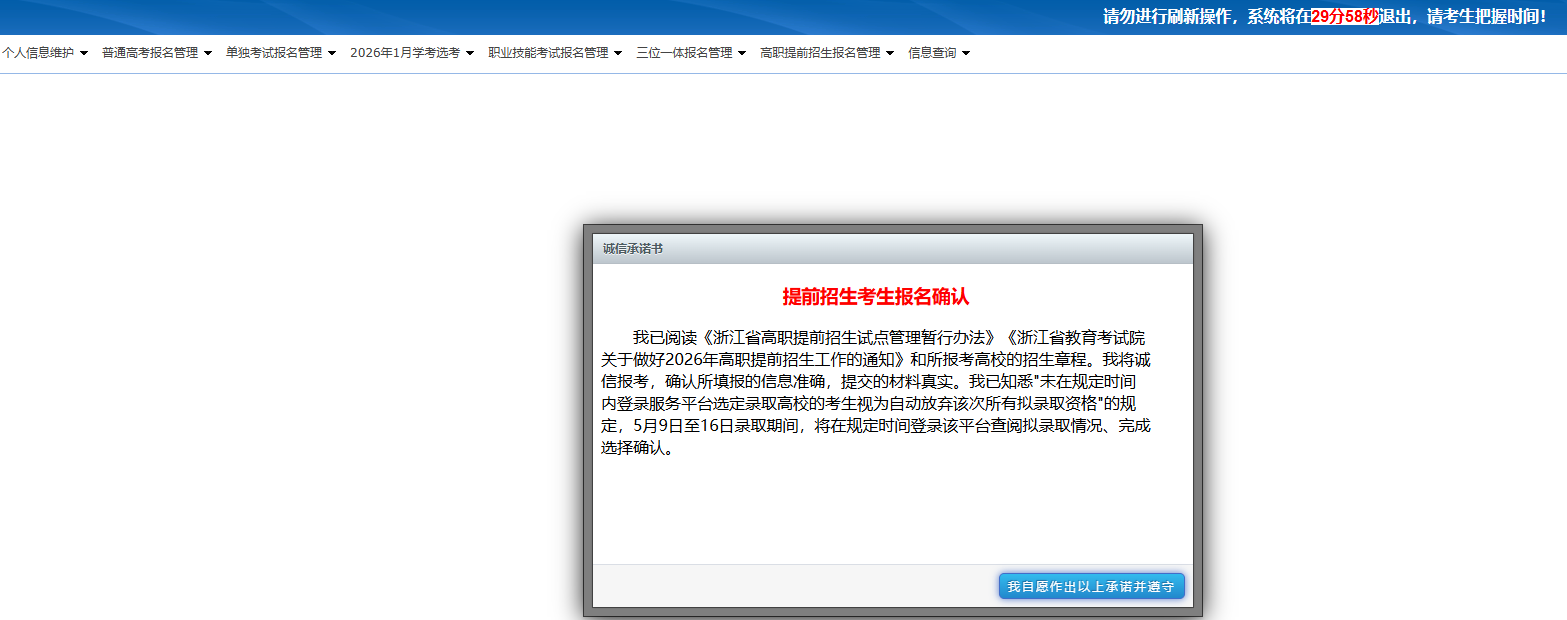Expand the arrow next to 三位一体报名管理
Viewport: 1567px width, 620px height.
click(742, 53)
